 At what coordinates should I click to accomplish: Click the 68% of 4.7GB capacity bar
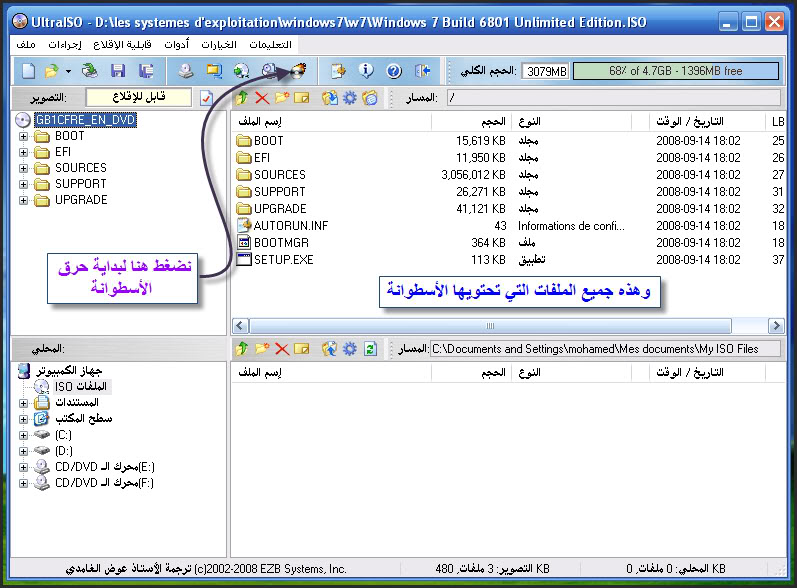coord(676,71)
